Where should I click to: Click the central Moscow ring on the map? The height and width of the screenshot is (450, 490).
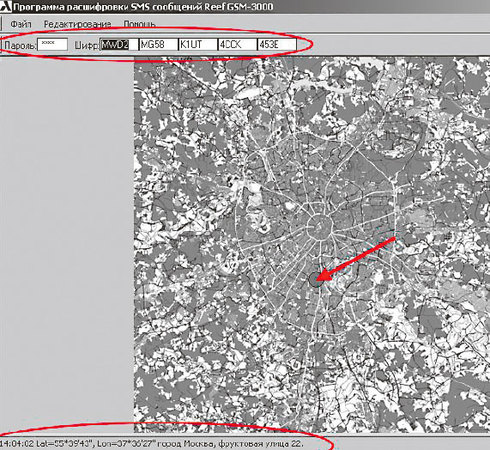[319, 227]
